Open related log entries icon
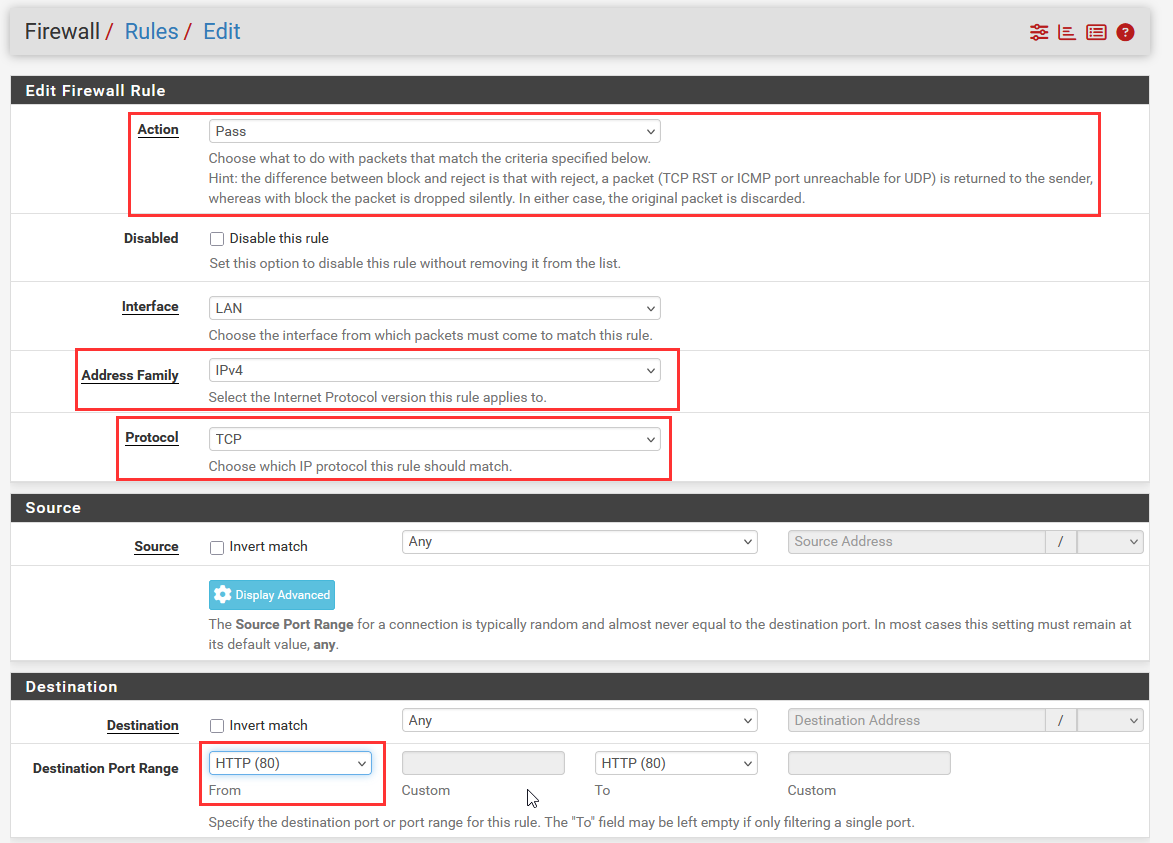The image size is (1173, 843). pyautogui.click(x=1096, y=32)
